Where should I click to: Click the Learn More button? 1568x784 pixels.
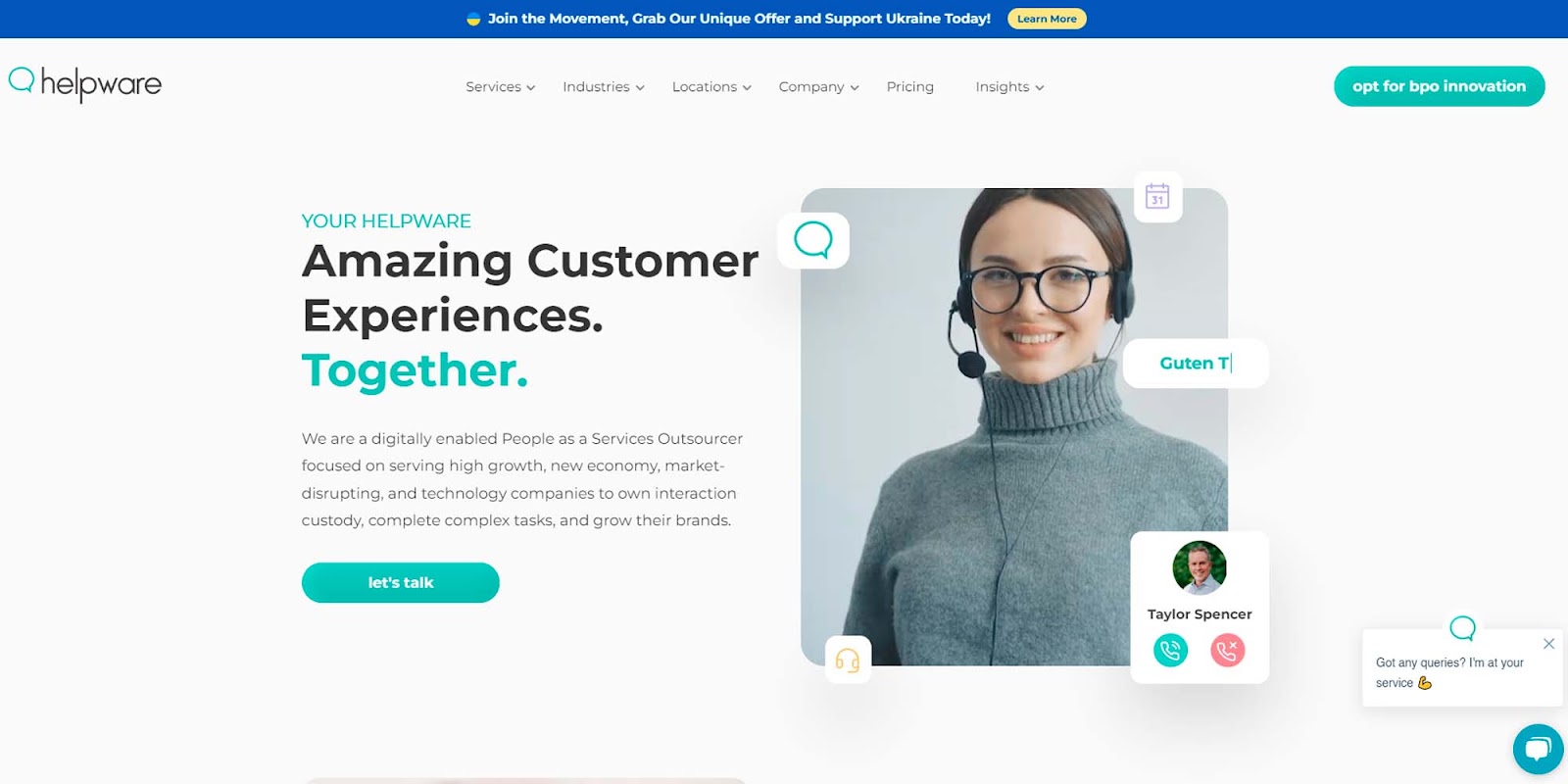click(1047, 19)
